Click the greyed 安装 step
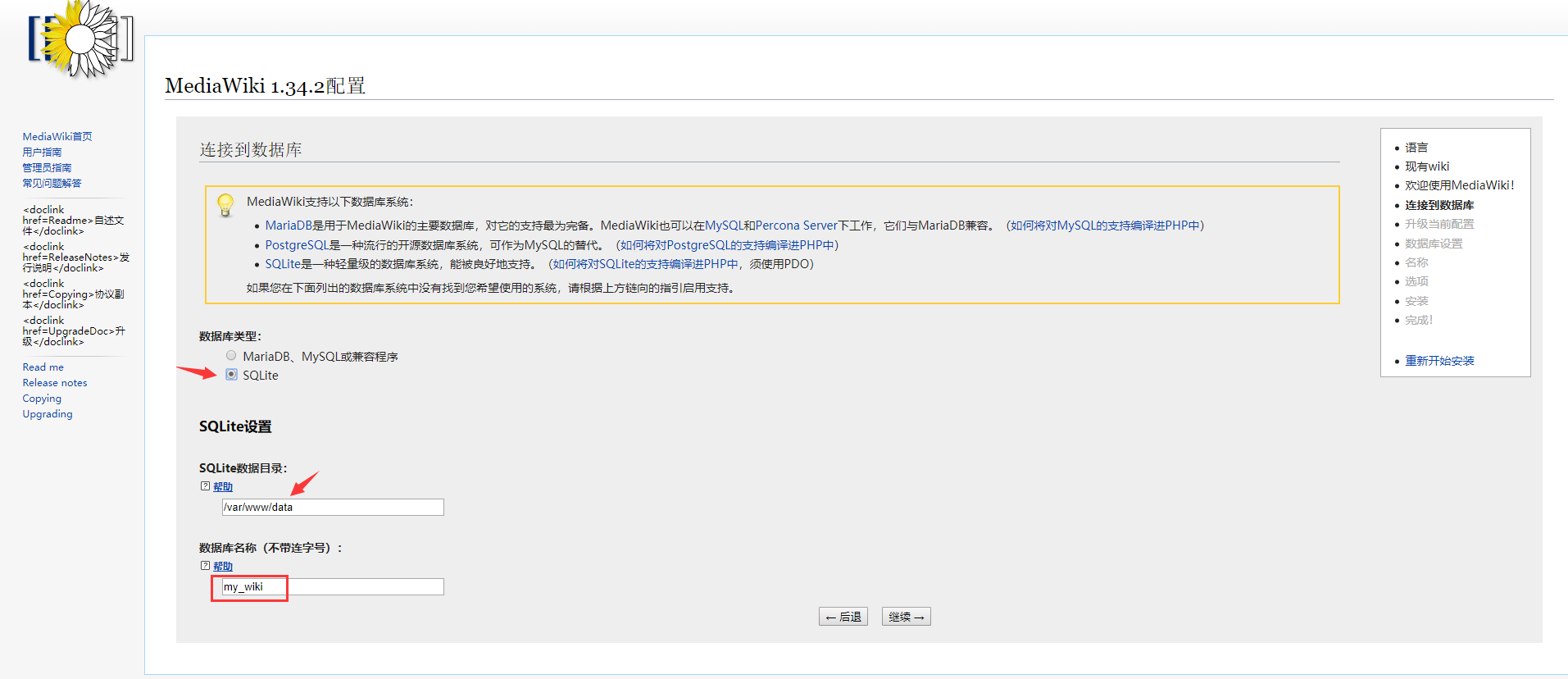 coord(1416,301)
